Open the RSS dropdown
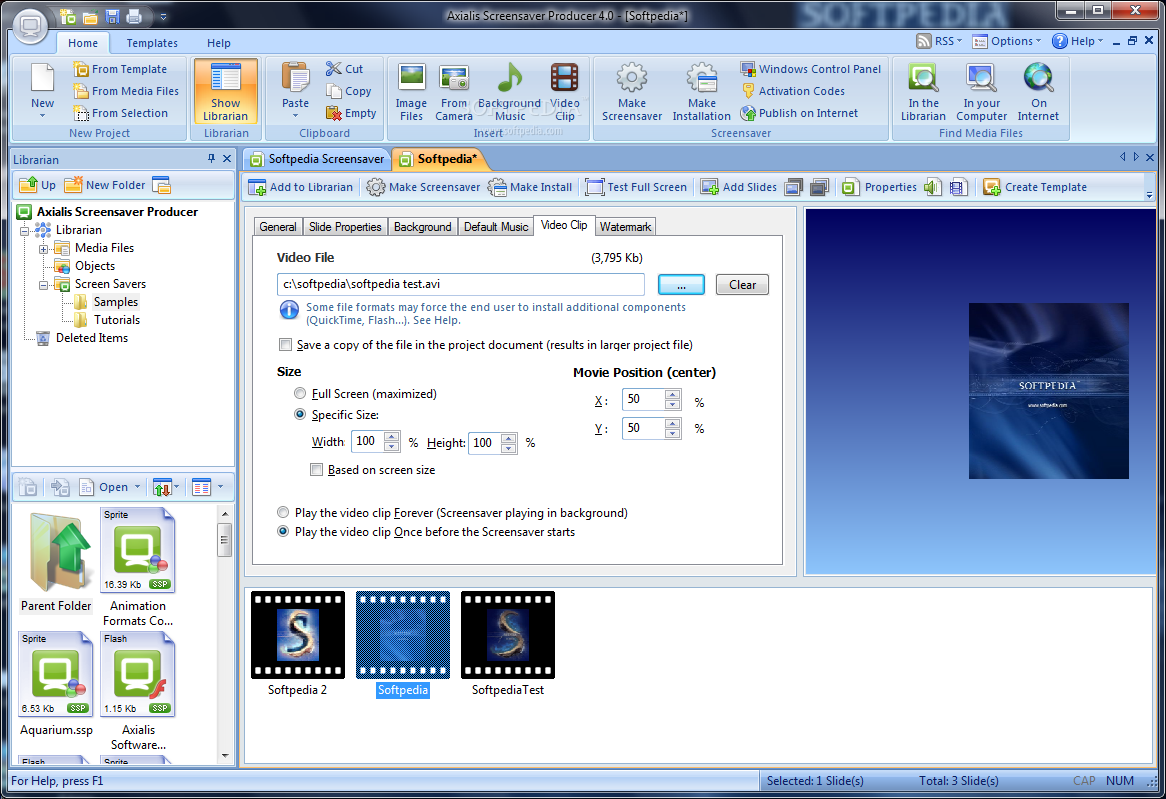1166x799 pixels. [x=939, y=41]
